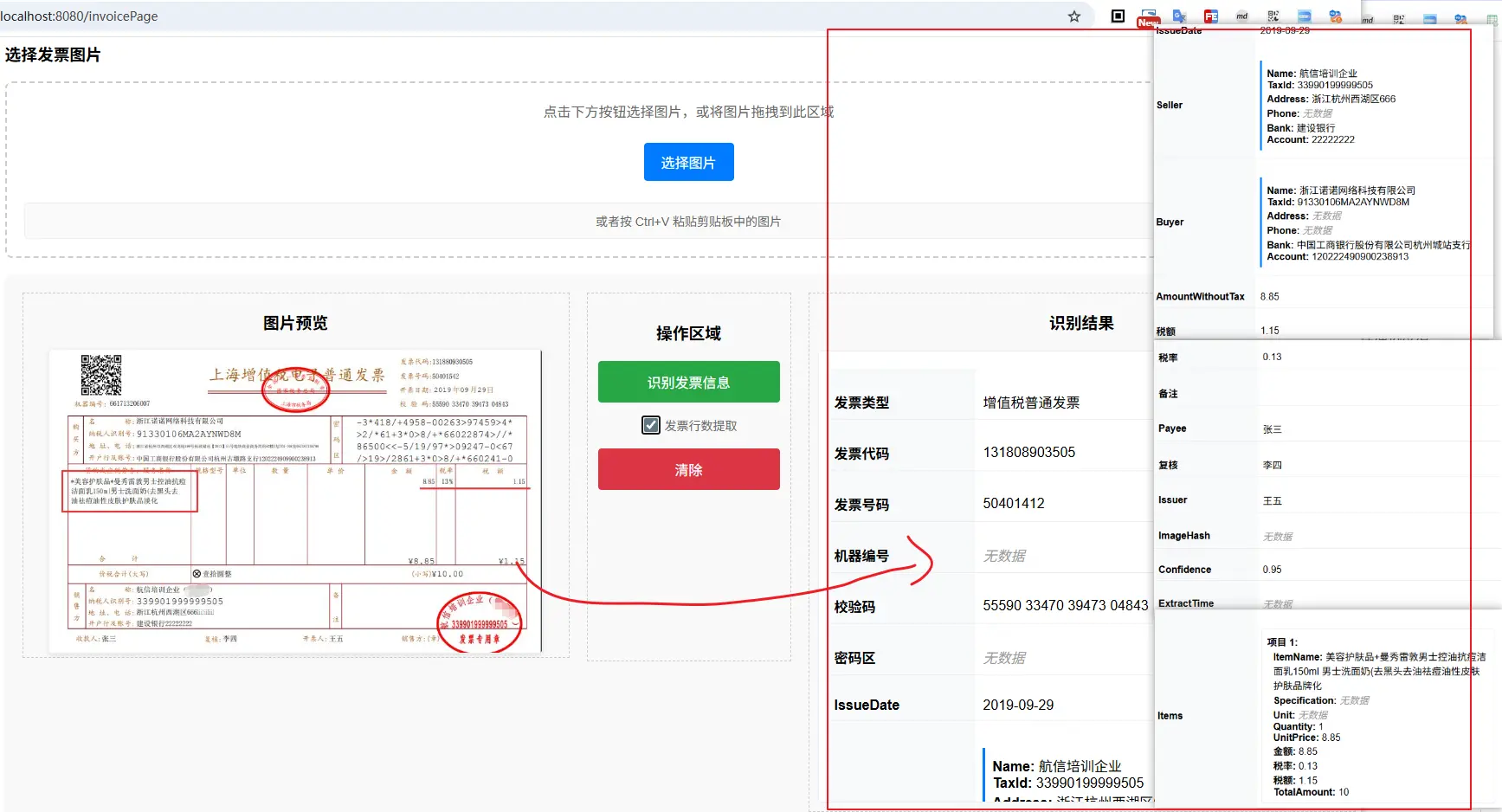The height and width of the screenshot is (812, 1502).
Task: Select the 发票代码 value 131808903505
Action: pyautogui.click(x=1028, y=453)
